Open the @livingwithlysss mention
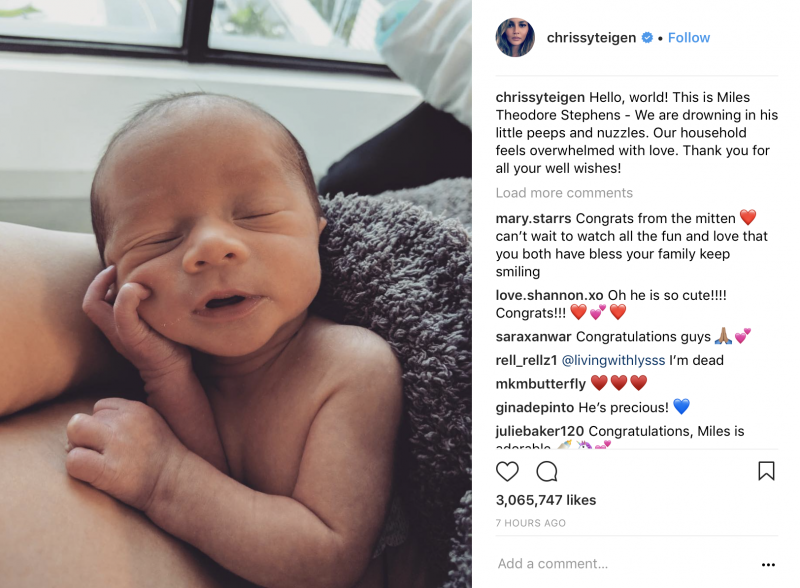 tap(613, 360)
